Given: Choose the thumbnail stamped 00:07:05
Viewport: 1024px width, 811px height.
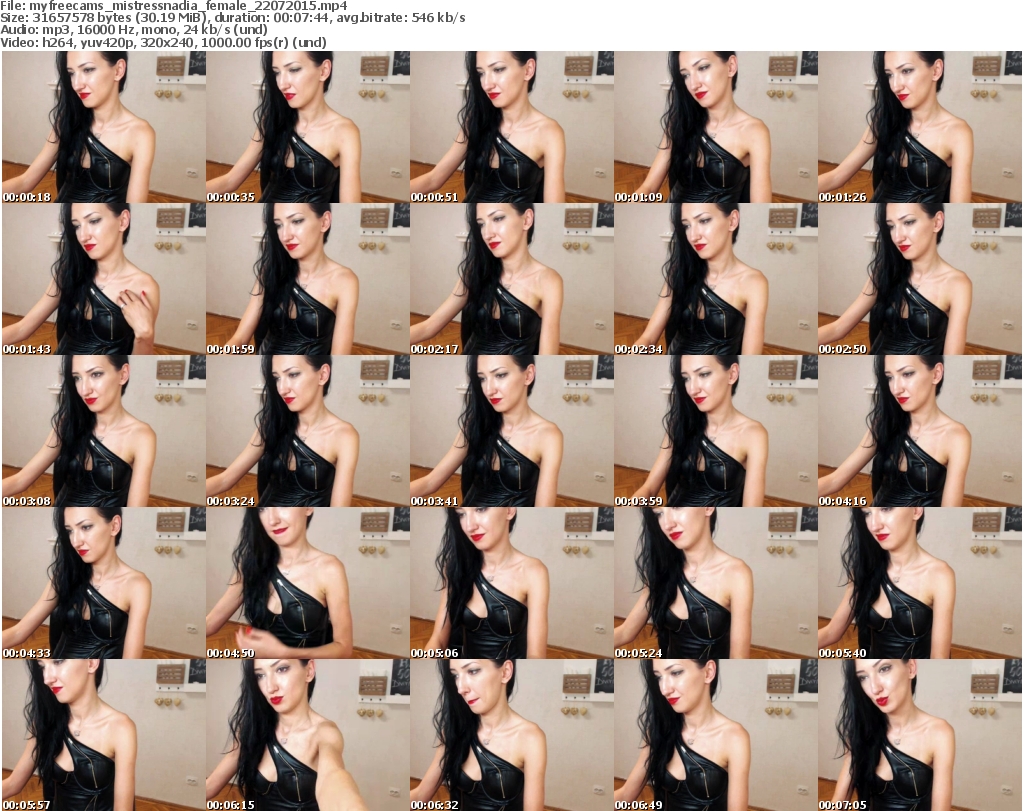Looking at the screenshot, I should click(920, 735).
